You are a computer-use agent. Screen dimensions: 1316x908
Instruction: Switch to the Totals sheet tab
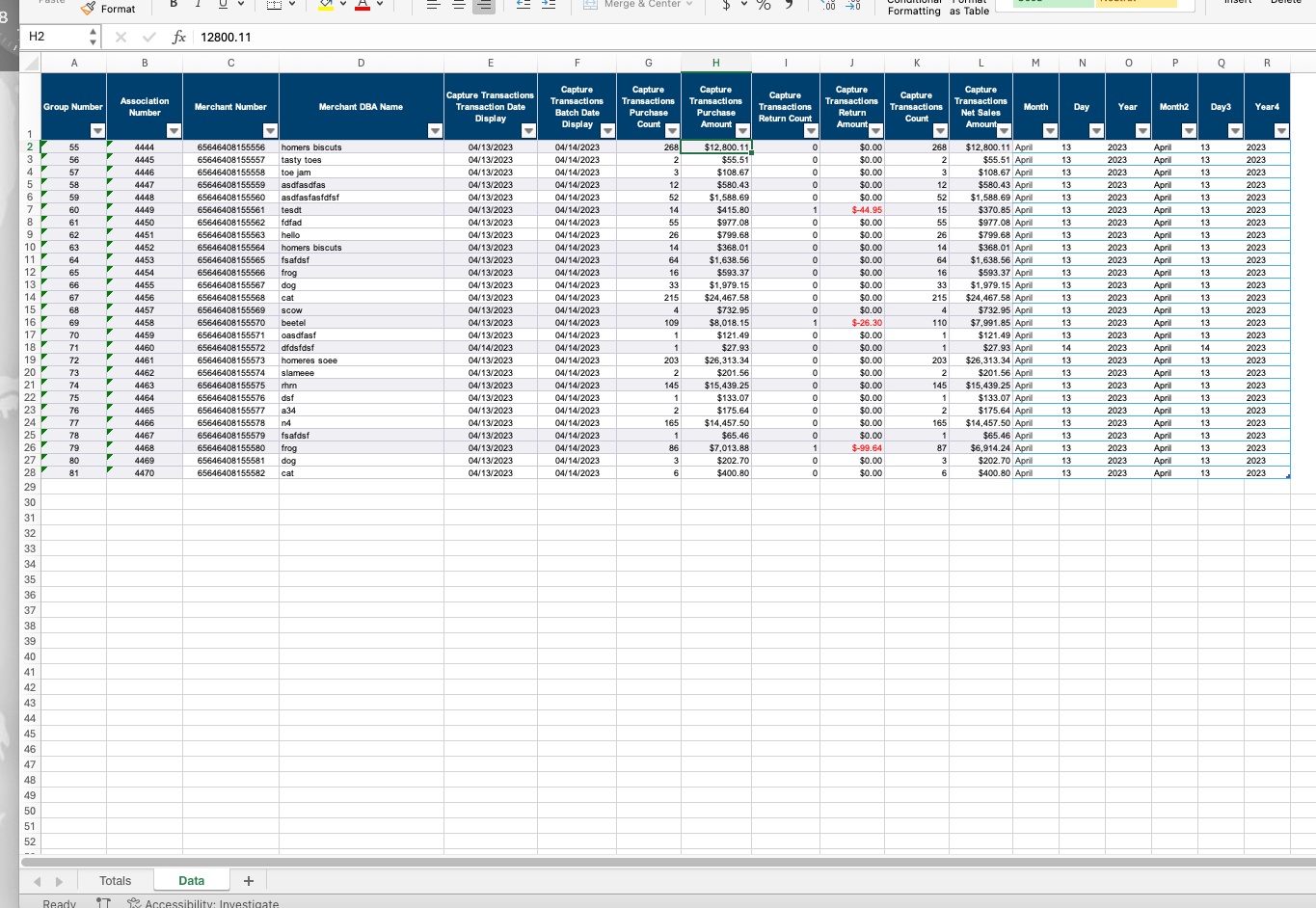click(x=115, y=881)
